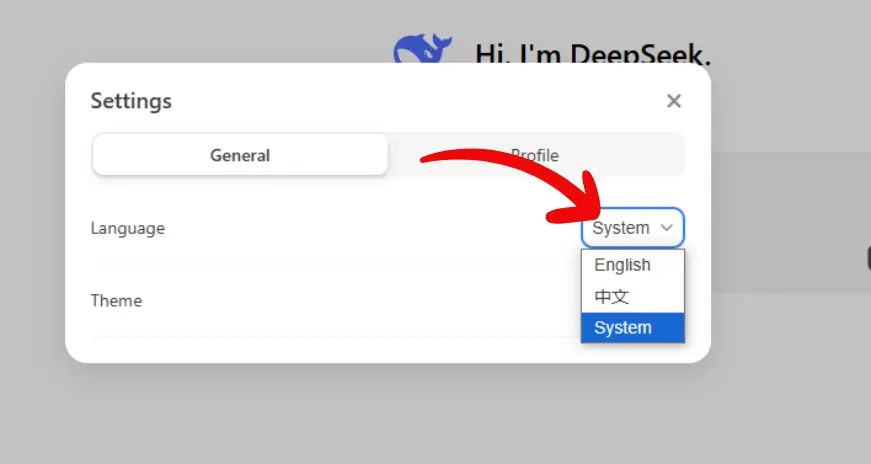871x464 pixels.
Task: Click the Language label
Action: coord(128,228)
